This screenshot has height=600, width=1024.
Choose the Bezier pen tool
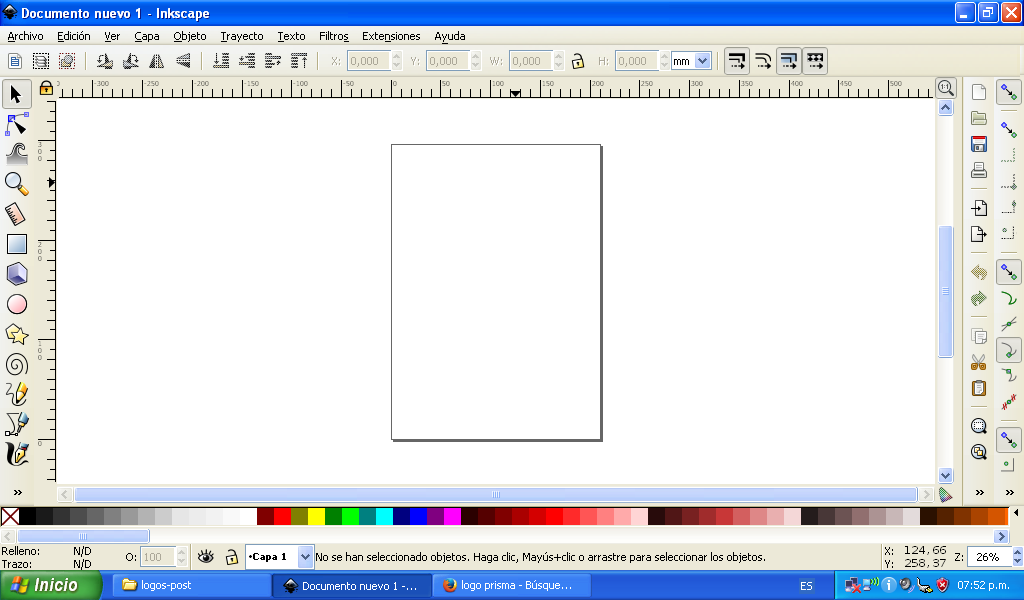[x=16, y=424]
